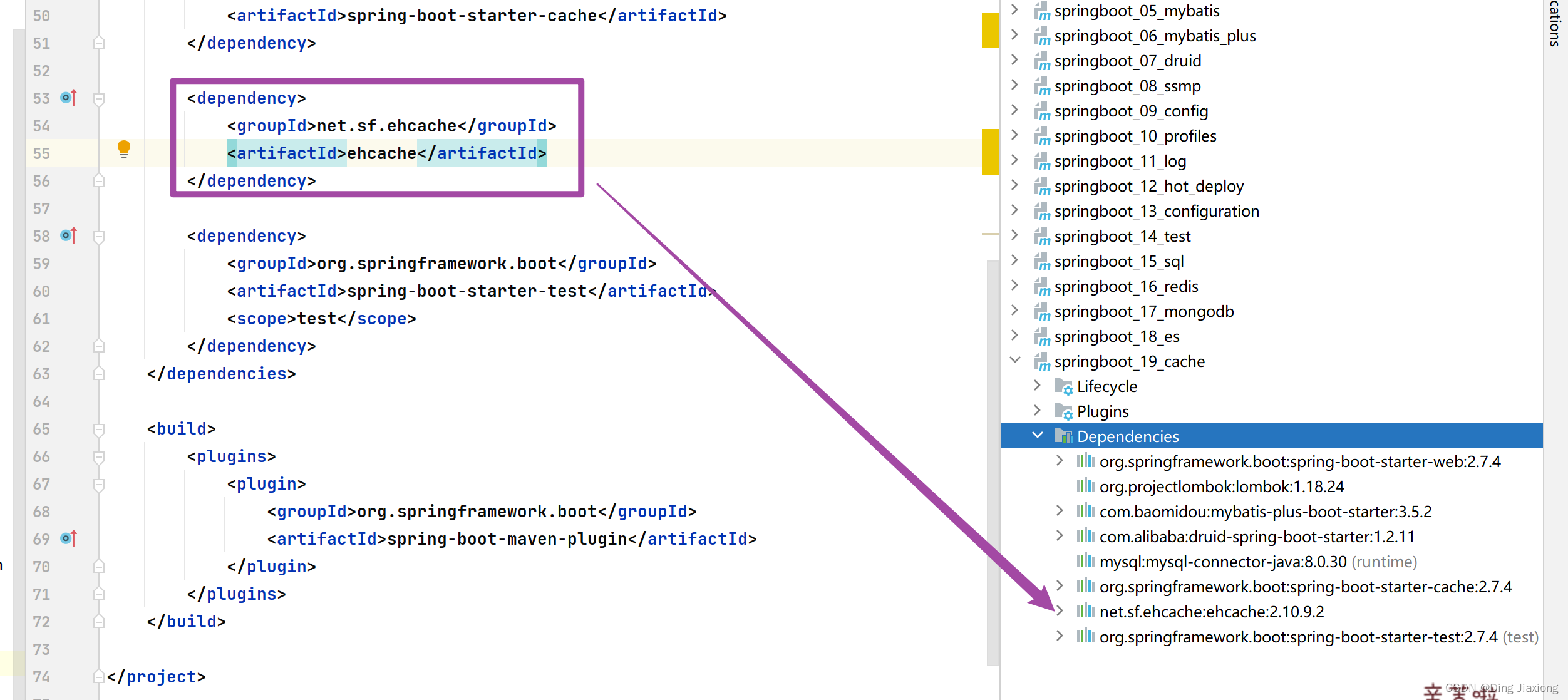This screenshot has height=700, width=1568.
Task: Click the editor vertical scrollbar thumb
Action: pyautogui.click(x=993, y=463)
